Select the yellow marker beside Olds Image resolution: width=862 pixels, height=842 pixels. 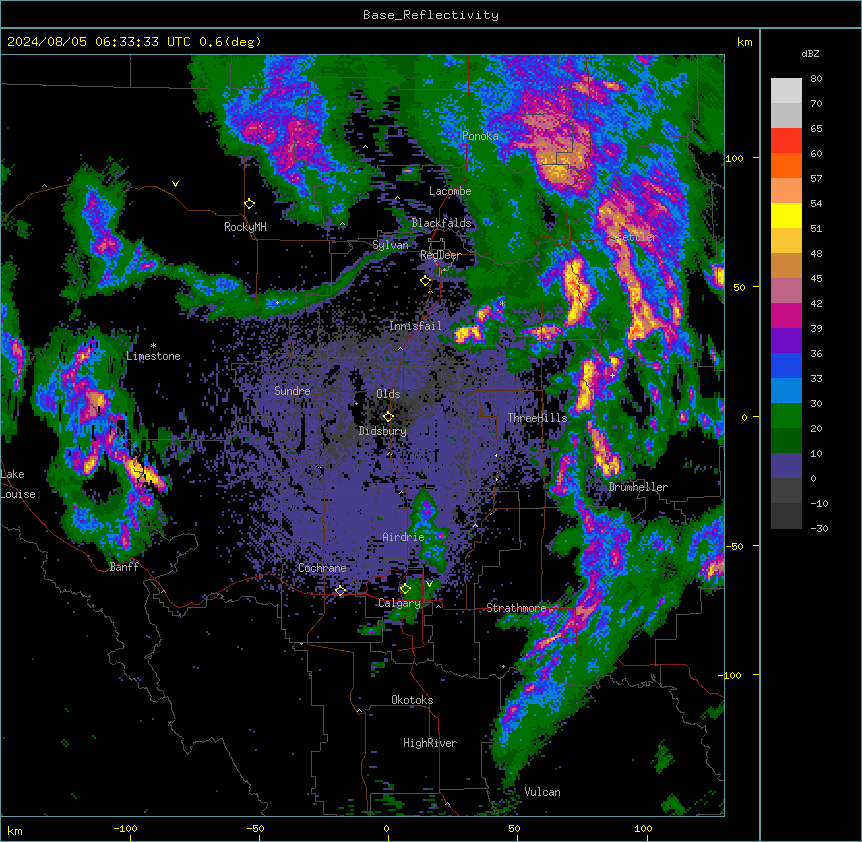[389, 416]
